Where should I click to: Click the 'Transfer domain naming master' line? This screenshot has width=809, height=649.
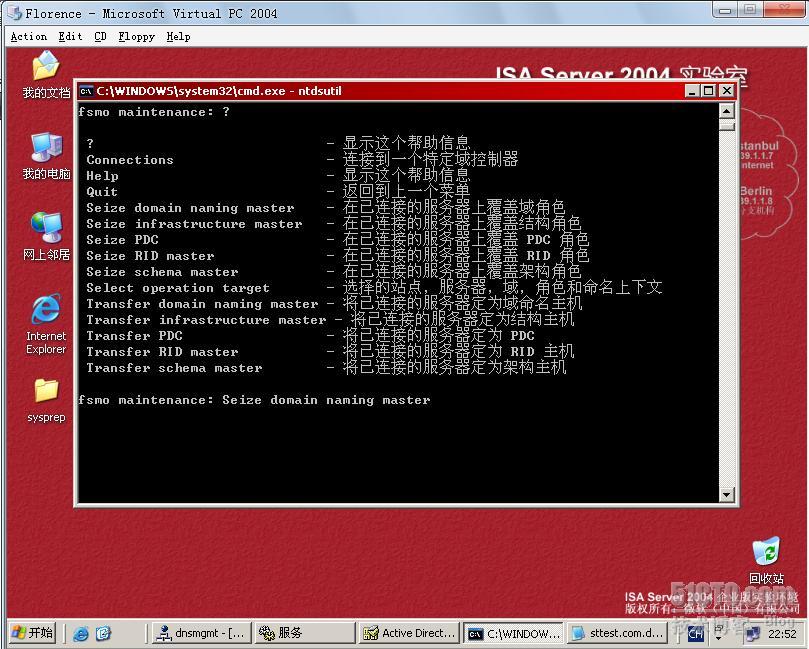pyautogui.click(x=333, y=304)
